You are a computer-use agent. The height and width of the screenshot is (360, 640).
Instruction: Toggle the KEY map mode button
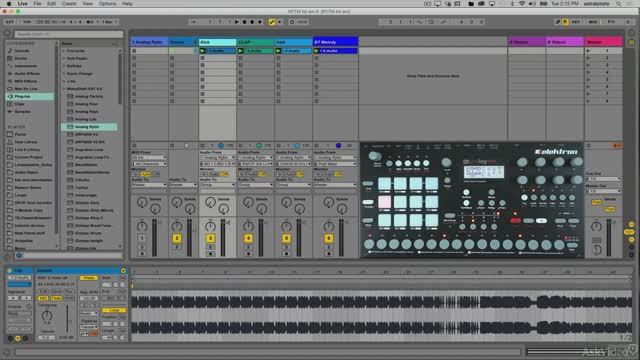575,22
